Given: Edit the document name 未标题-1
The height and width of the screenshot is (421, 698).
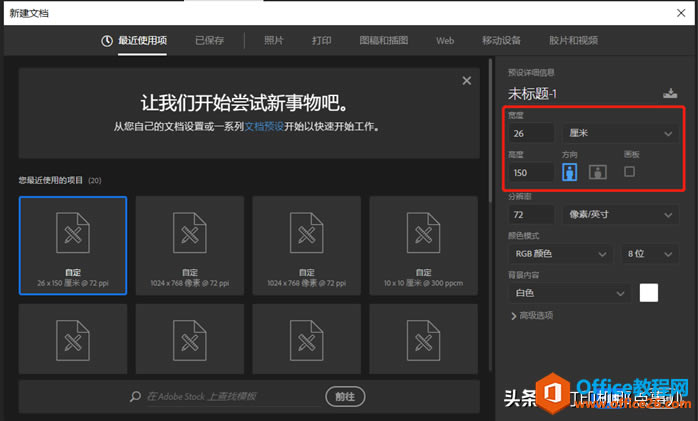Looking at the screenshot, I should click(x=532, y=94).
